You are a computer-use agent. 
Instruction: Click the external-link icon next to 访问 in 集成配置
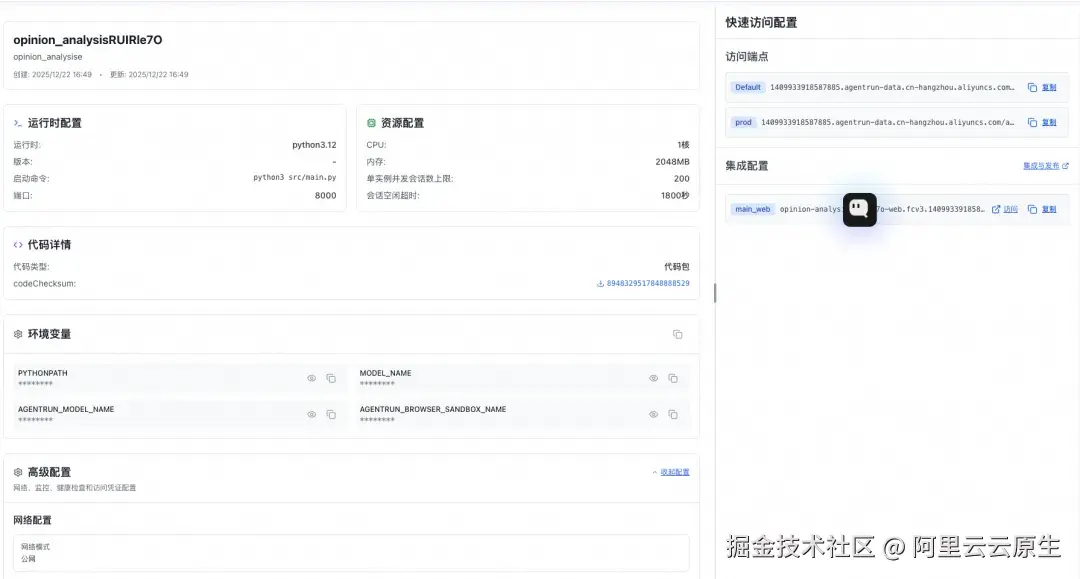tap(997, 209)
